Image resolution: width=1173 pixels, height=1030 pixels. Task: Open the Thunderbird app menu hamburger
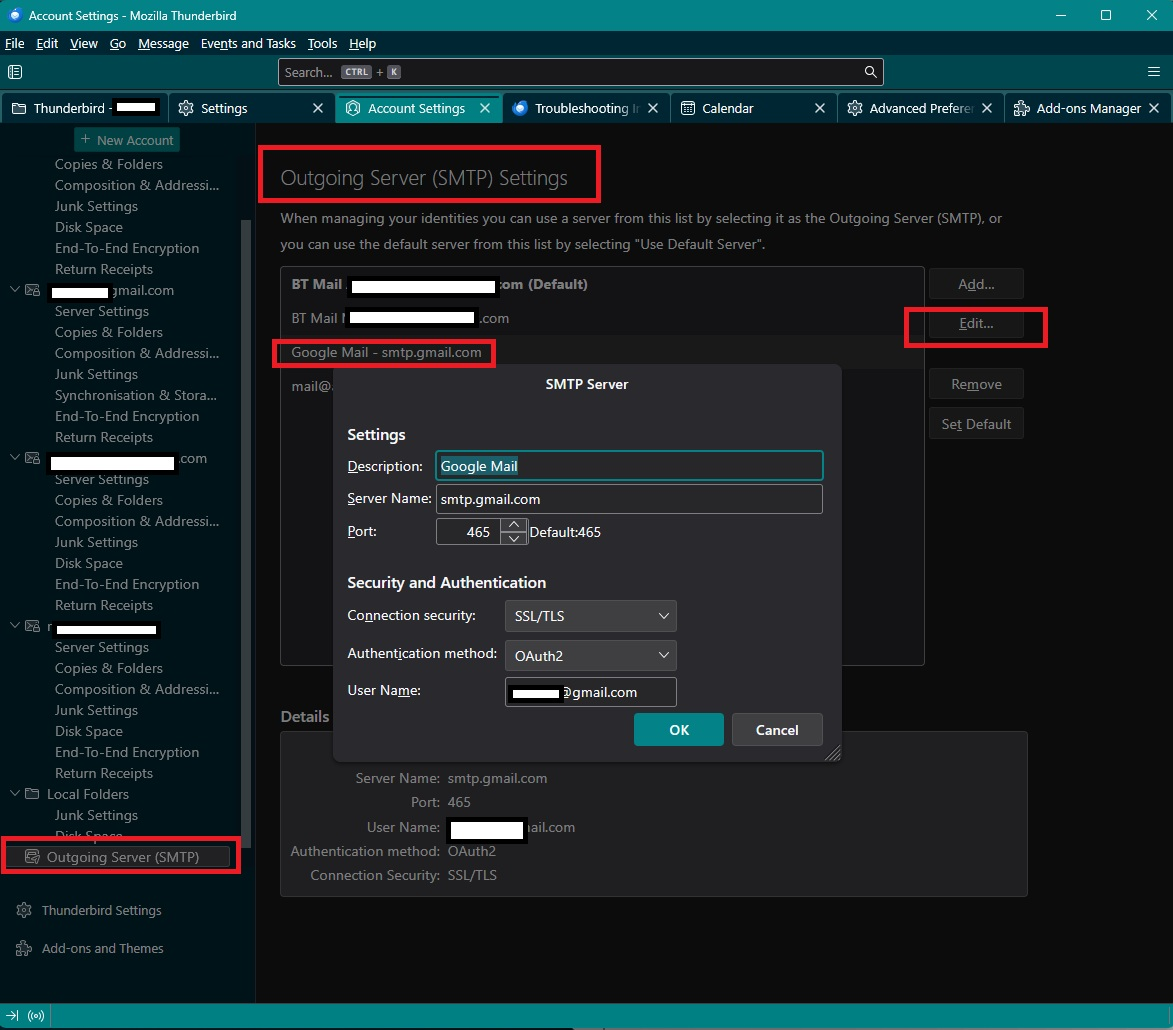pos(1154,72)
